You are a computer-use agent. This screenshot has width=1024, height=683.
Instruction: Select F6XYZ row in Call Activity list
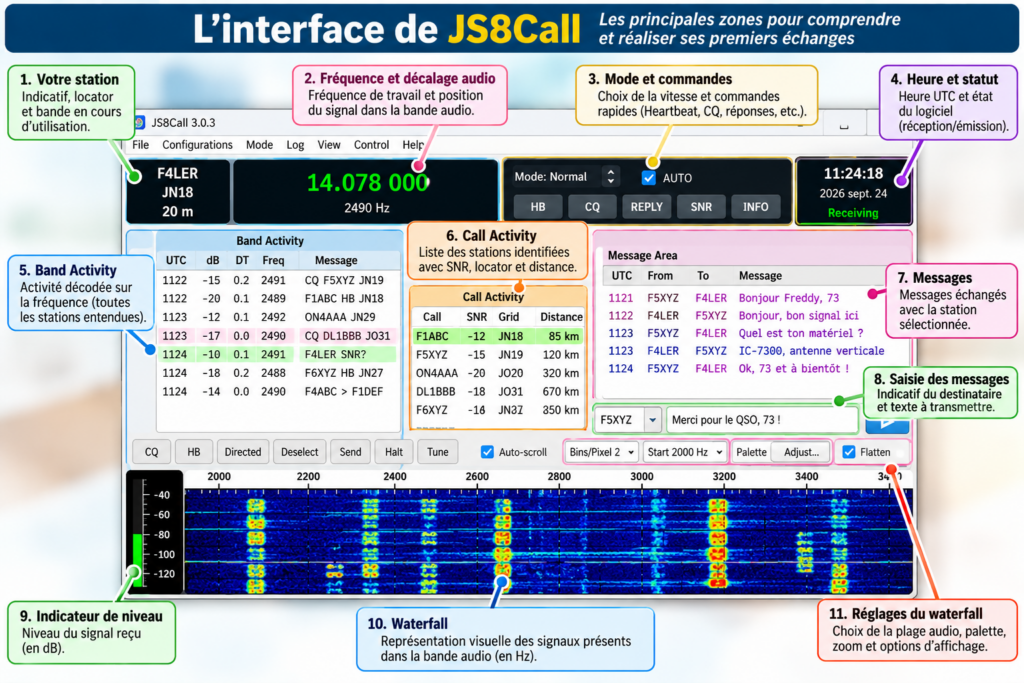point(498,410)
